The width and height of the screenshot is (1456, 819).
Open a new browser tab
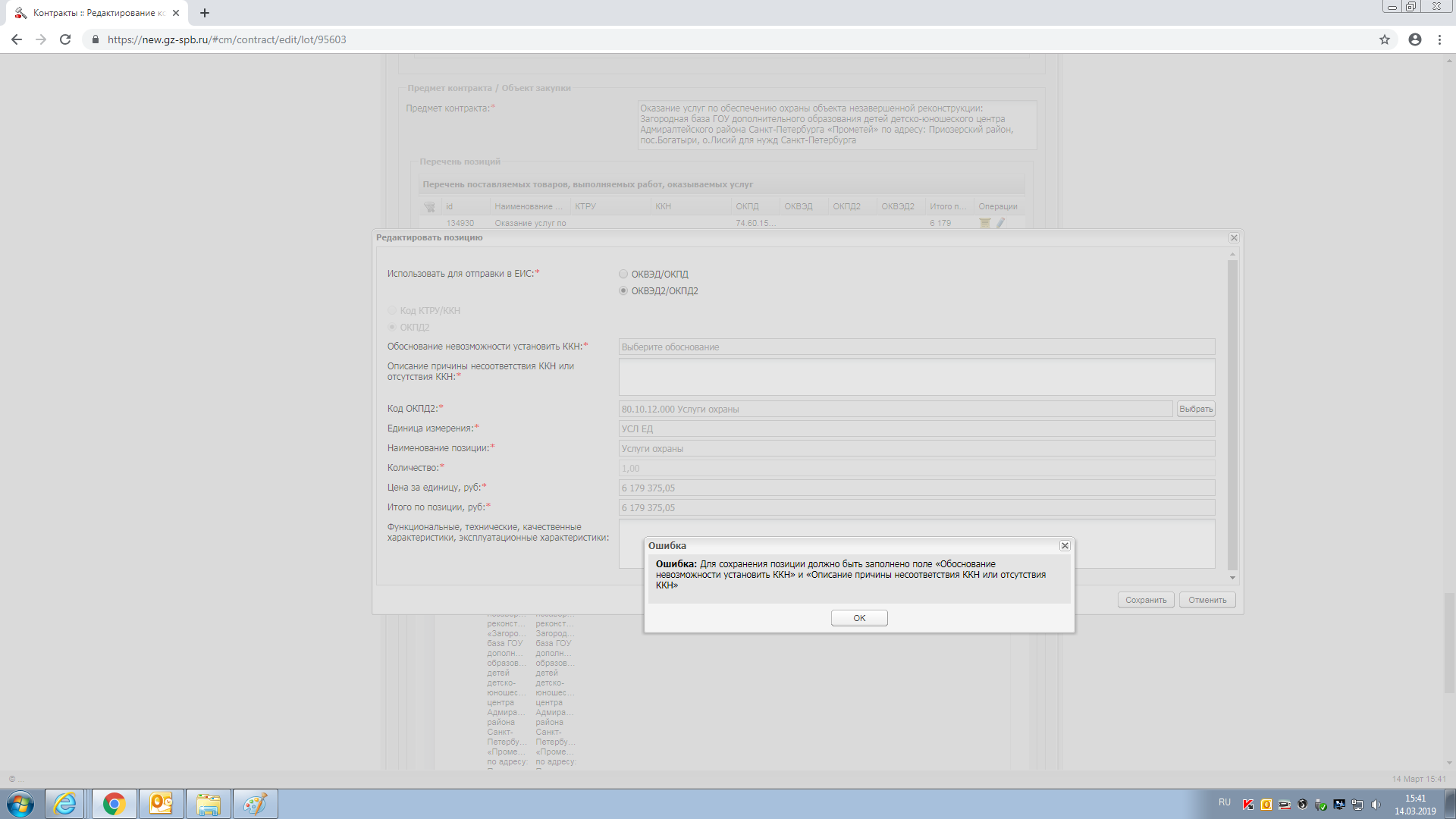205,13
